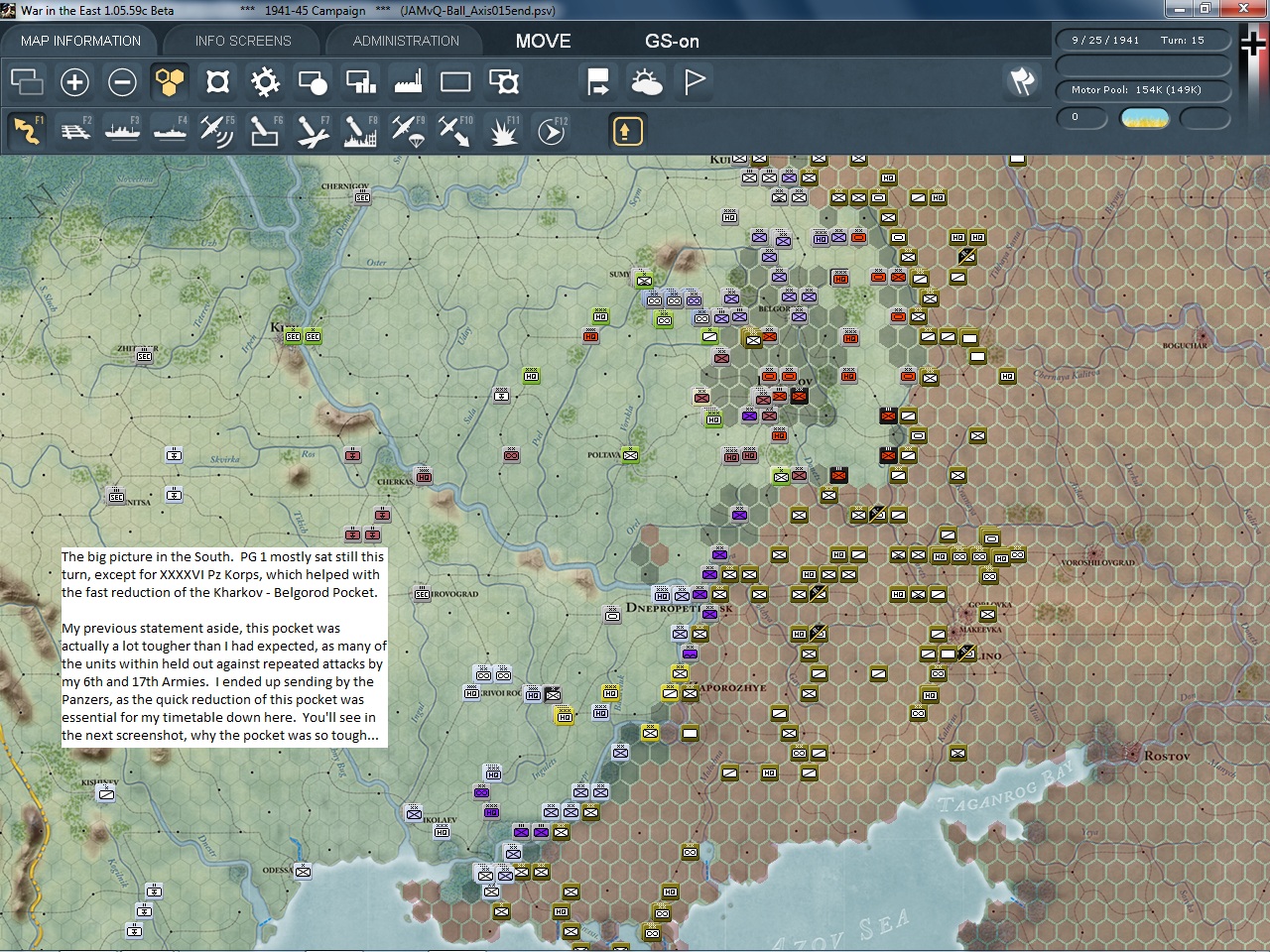Select the F8 bomb city icon

(x=360, y=130)
